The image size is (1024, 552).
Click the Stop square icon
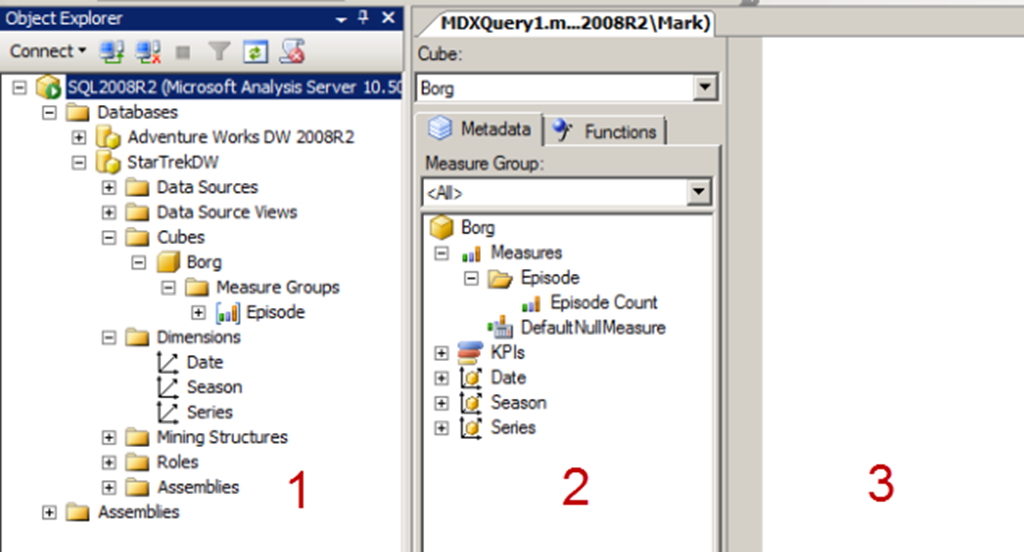(x=184, y=51)
